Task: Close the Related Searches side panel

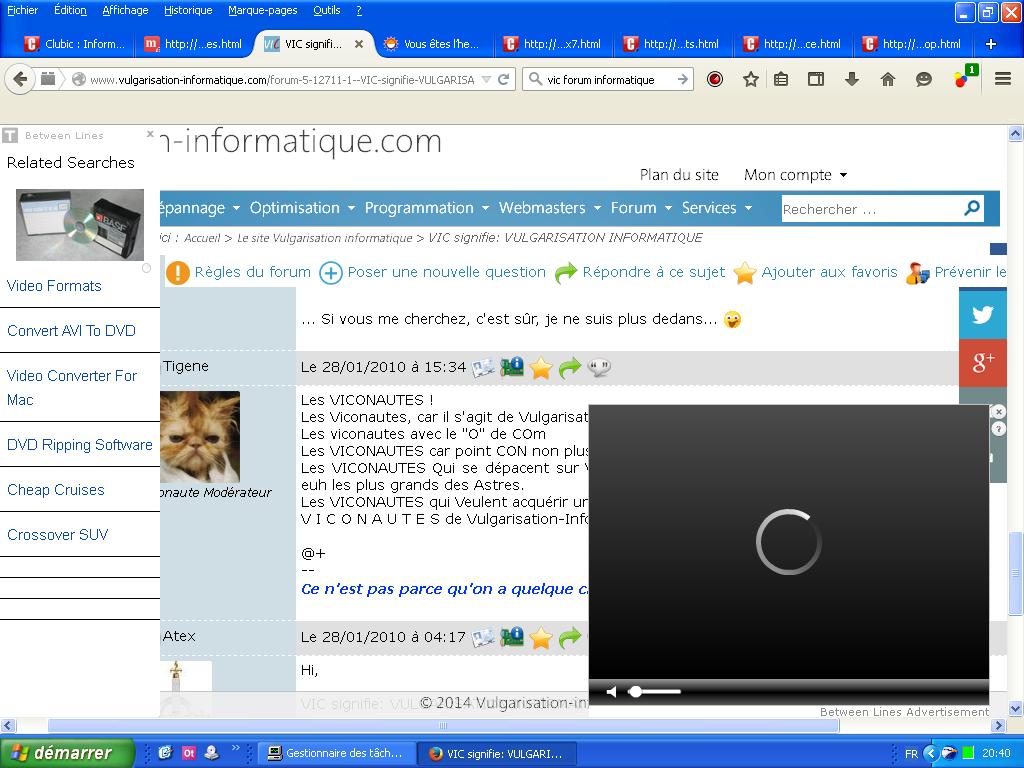Action: 150,134
